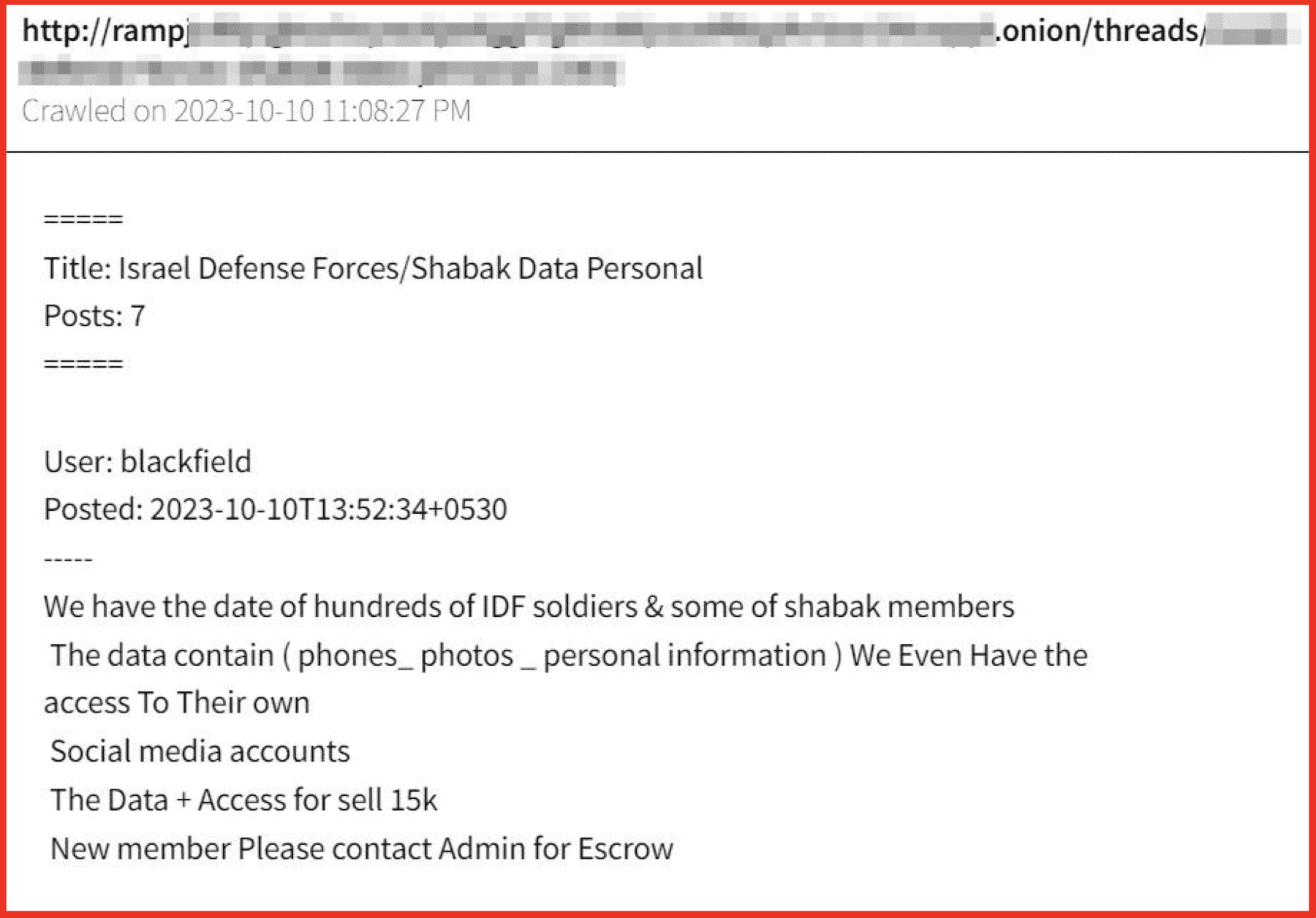1316x918 pixels.
Task: Click the thread title Israel Defense Forces line
Action: click(x=373, y=269)
